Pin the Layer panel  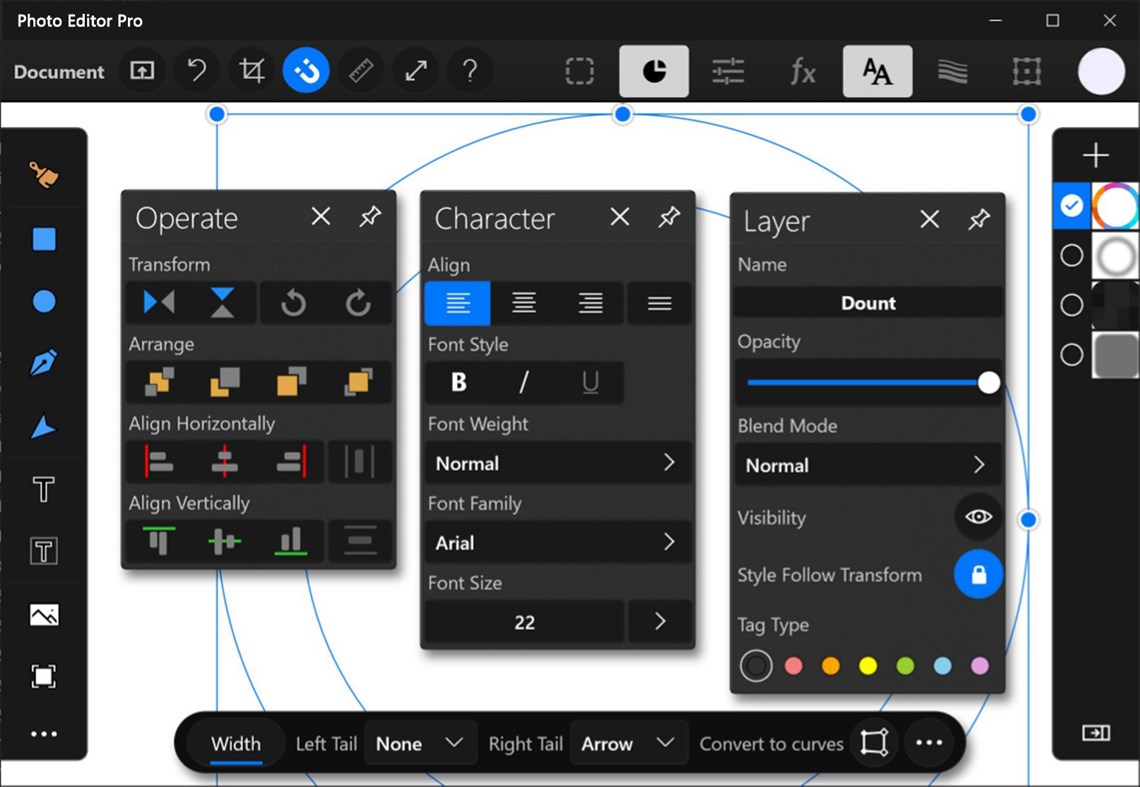pos(979,219)
